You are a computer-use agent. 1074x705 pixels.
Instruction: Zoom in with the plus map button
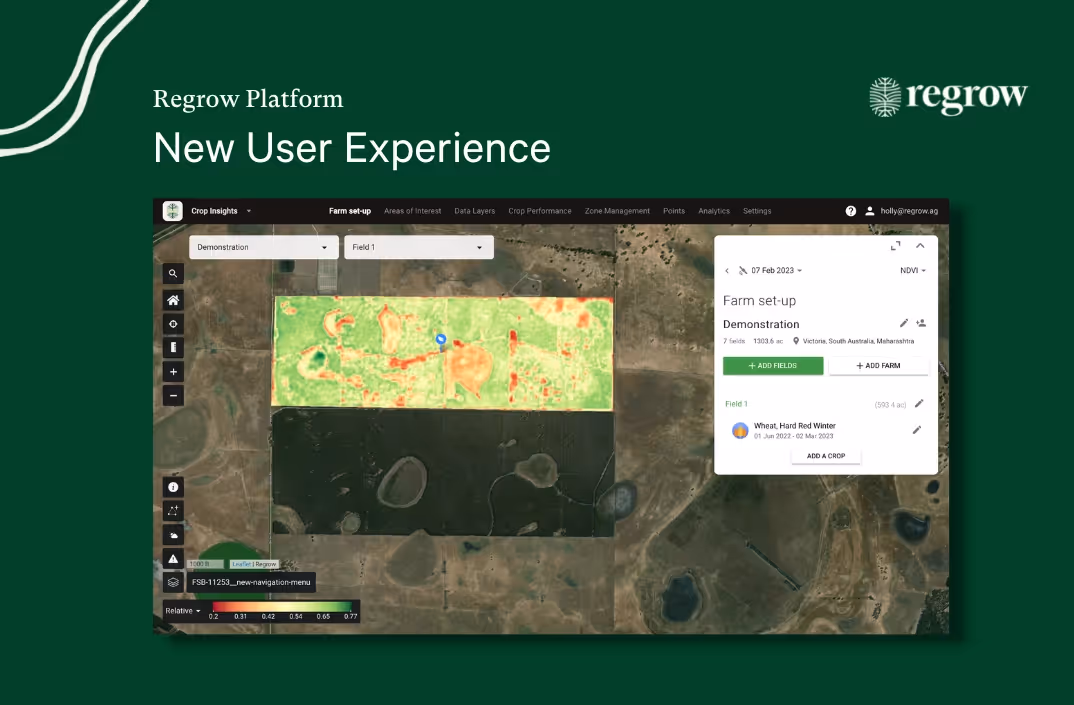173,371
